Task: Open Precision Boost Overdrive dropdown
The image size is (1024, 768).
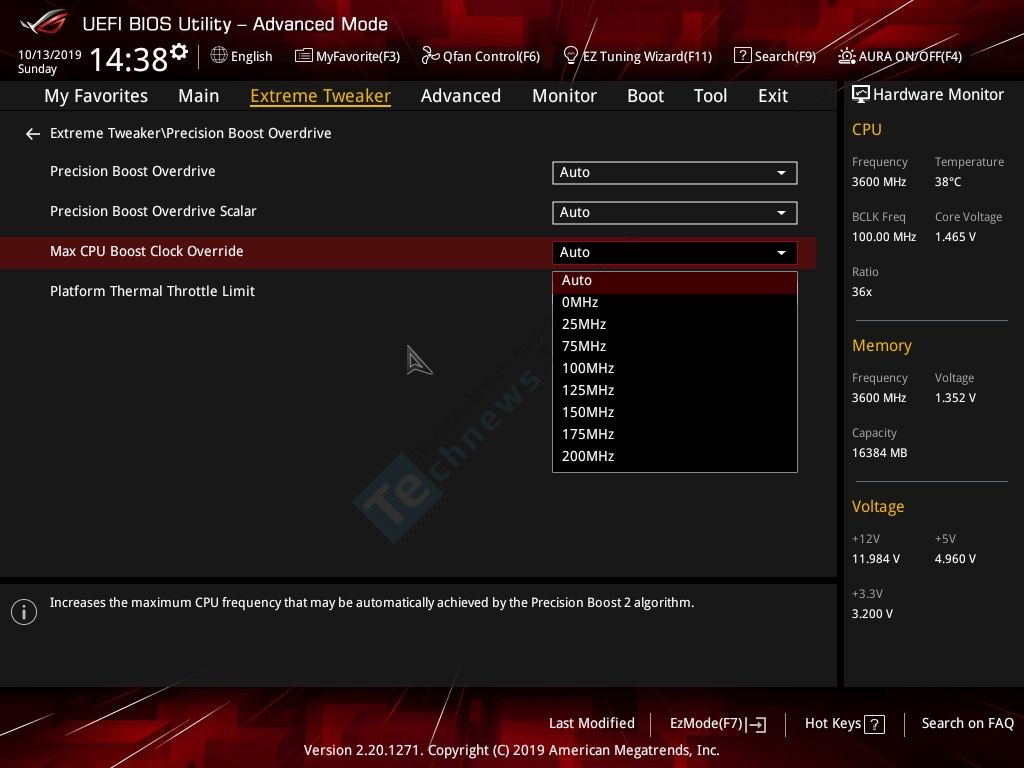Action: (x=675, y=172)
